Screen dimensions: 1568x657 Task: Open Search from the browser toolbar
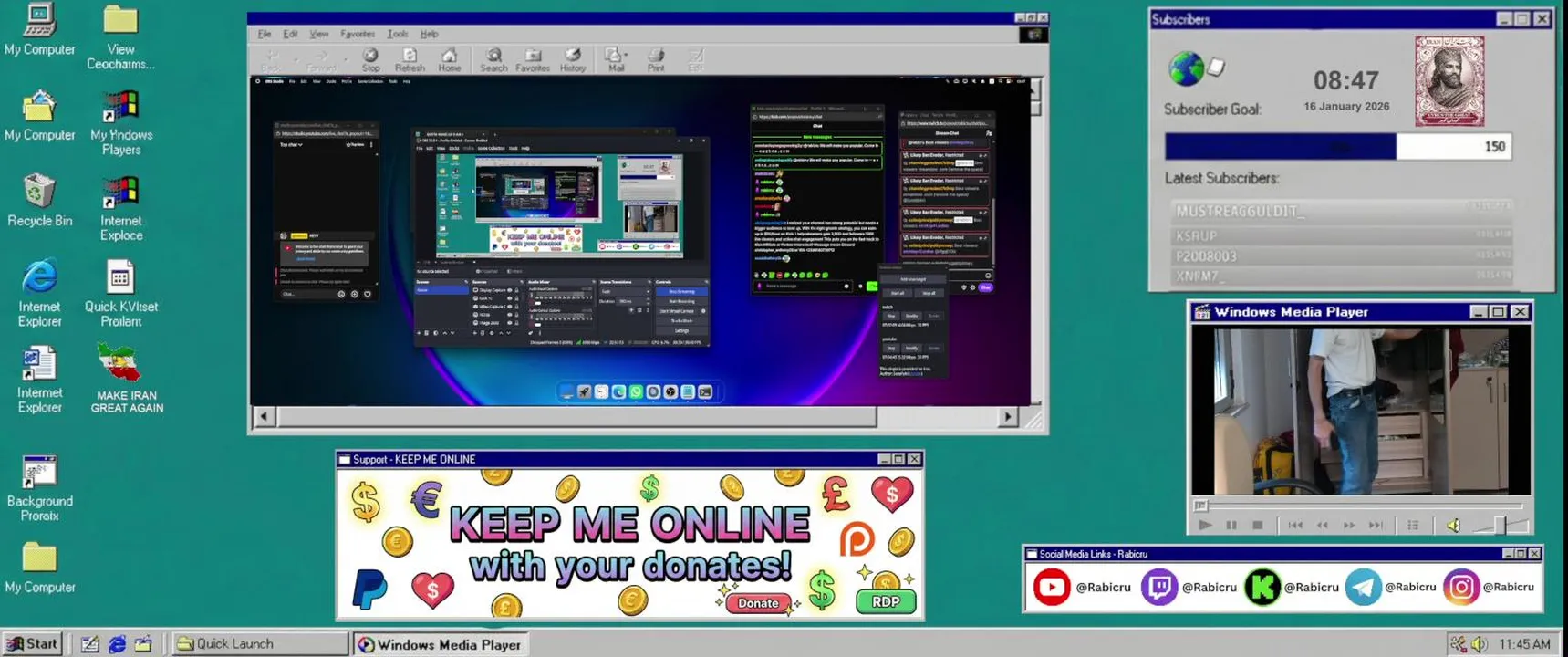493,60
